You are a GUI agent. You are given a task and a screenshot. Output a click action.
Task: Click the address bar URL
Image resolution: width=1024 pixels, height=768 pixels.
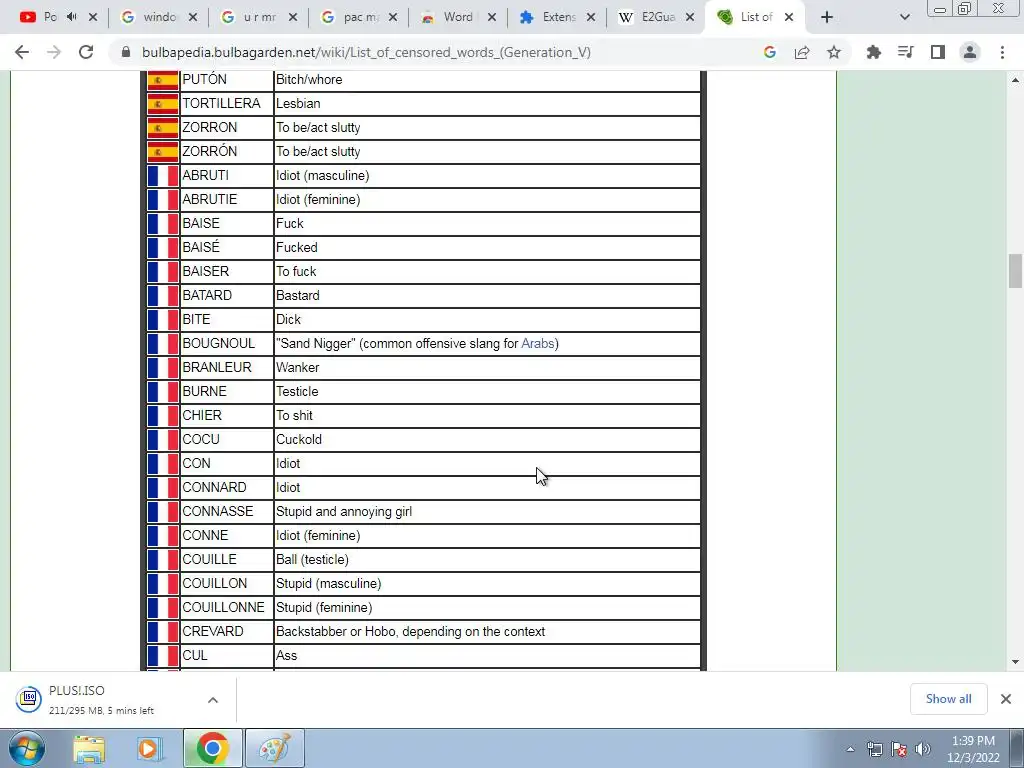366,52
